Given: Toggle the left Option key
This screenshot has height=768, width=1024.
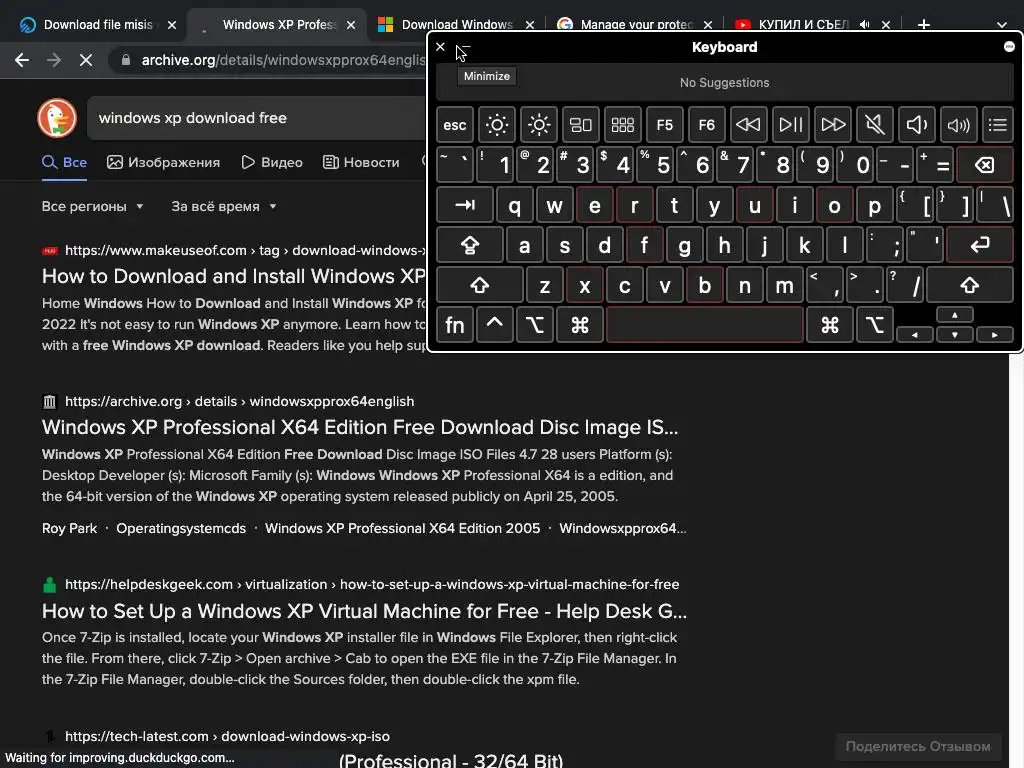Looking at the screenshot, I should 534,325.
